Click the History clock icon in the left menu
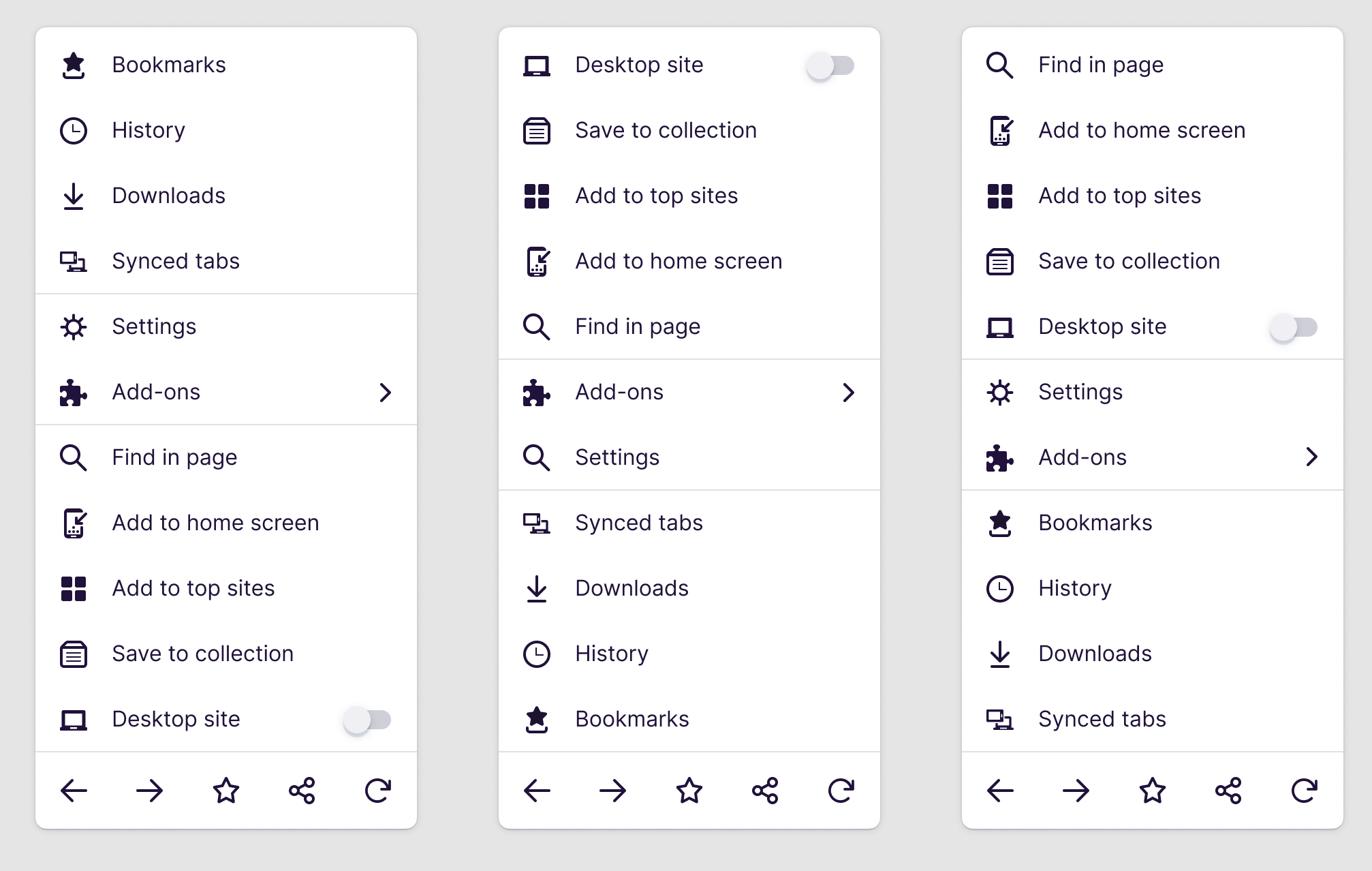Viewport: 1372px width, 871px height. pyautogui.click(x=74, y=131)
